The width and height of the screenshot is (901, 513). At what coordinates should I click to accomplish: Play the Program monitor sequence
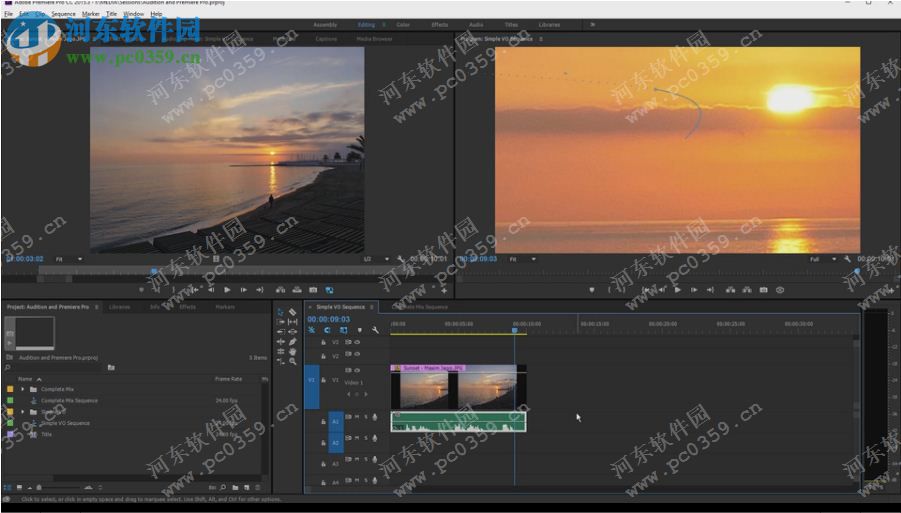coord(677,290)
